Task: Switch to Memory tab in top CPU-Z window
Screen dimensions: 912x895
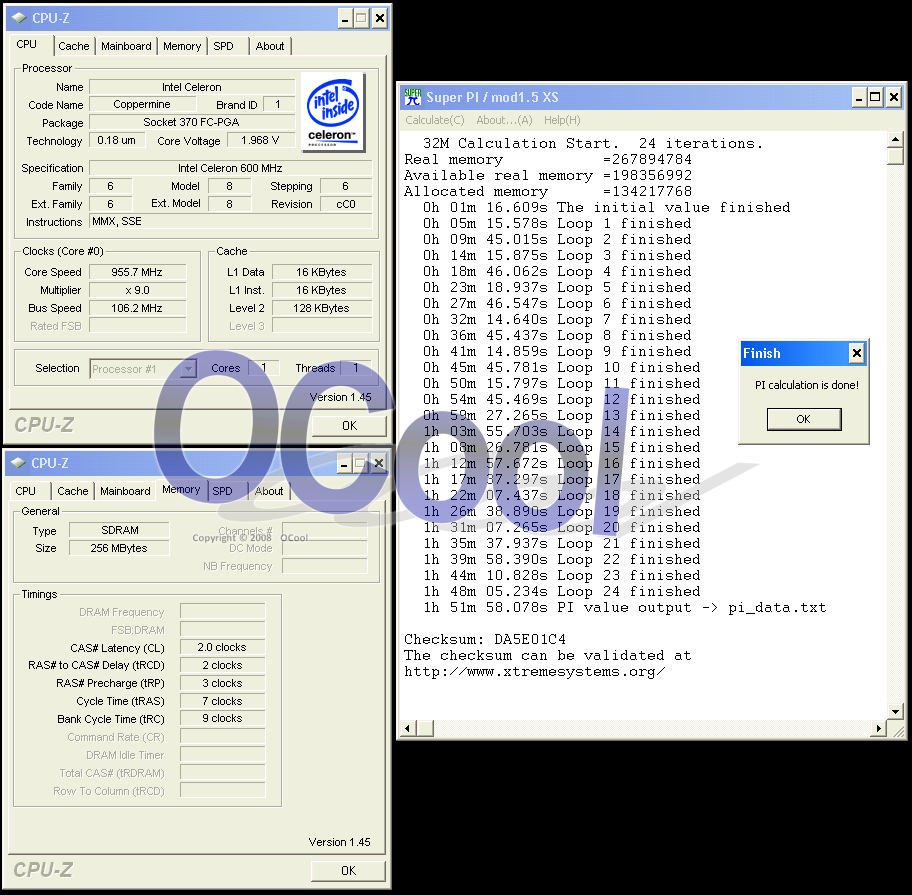Action: coord(181,46)
